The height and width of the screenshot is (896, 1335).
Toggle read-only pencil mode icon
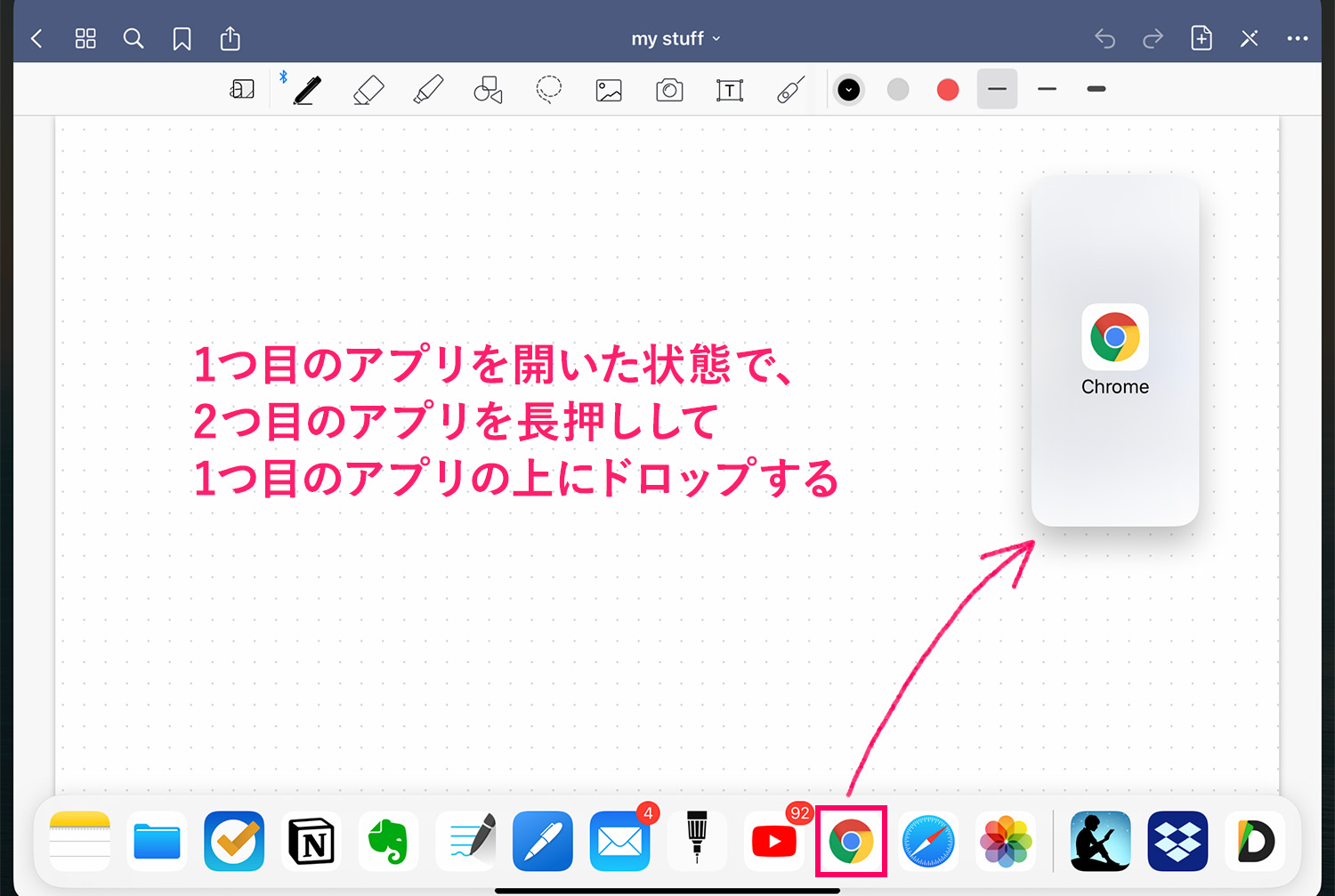[1250, 38]
